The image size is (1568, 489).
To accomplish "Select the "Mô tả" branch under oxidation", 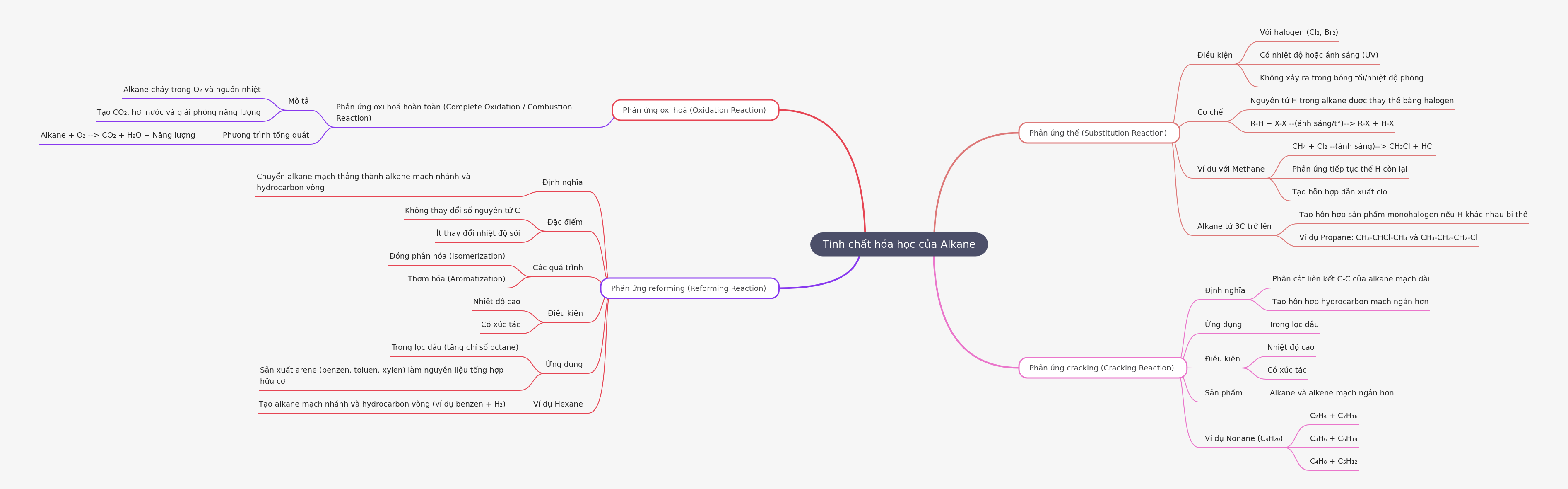I will click(x=298, y=101).
